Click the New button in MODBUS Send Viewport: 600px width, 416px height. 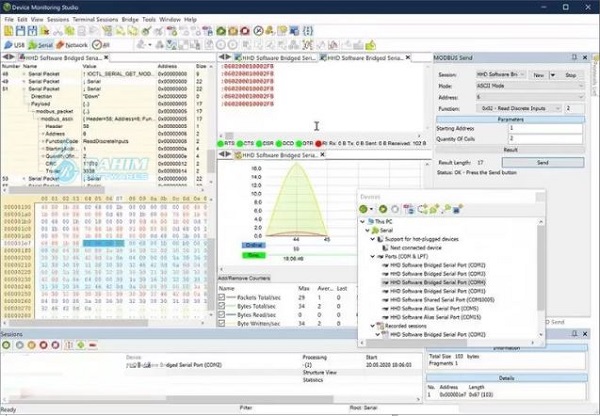coord(538,75)
